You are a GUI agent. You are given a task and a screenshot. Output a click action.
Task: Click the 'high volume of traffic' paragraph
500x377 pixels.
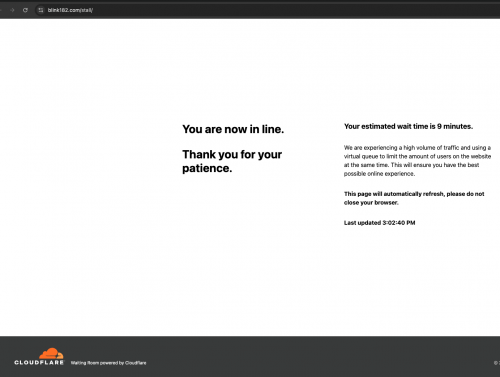click(417, 160)
